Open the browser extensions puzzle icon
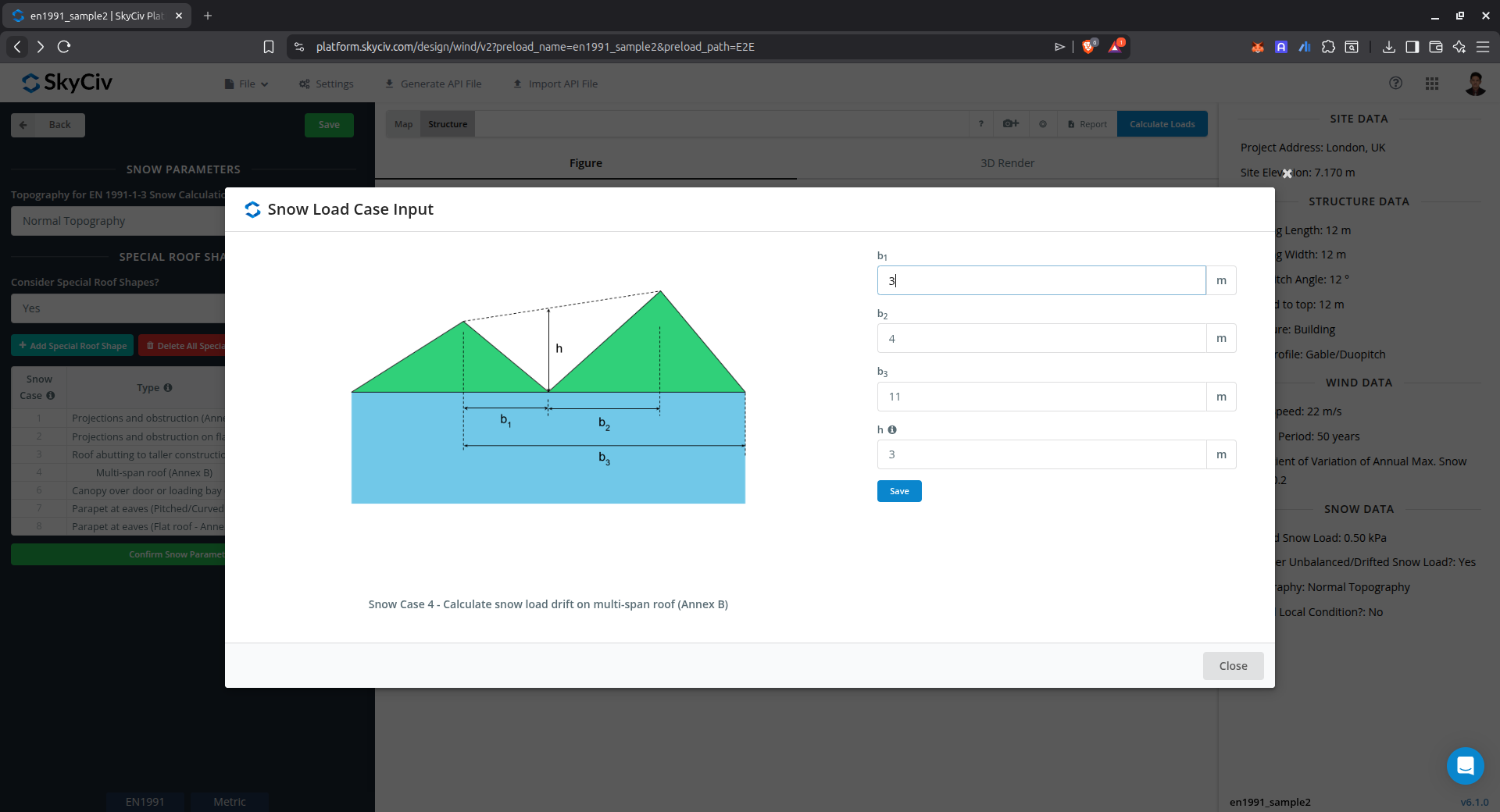 click(x=1328, y=47)
